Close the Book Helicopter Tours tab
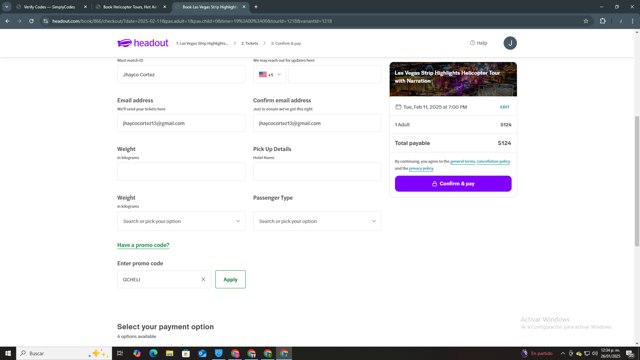The width and height of the screenshot is (640, 360). (x=164, y=7)
